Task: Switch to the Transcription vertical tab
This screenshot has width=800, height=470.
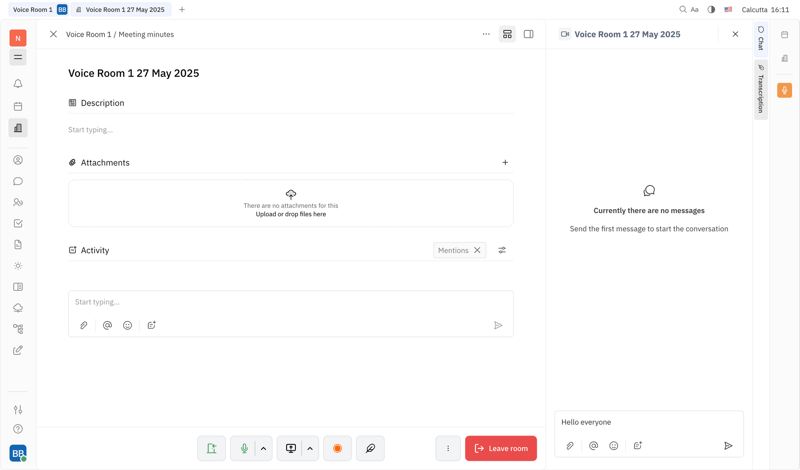Action: tap(761, 89)
